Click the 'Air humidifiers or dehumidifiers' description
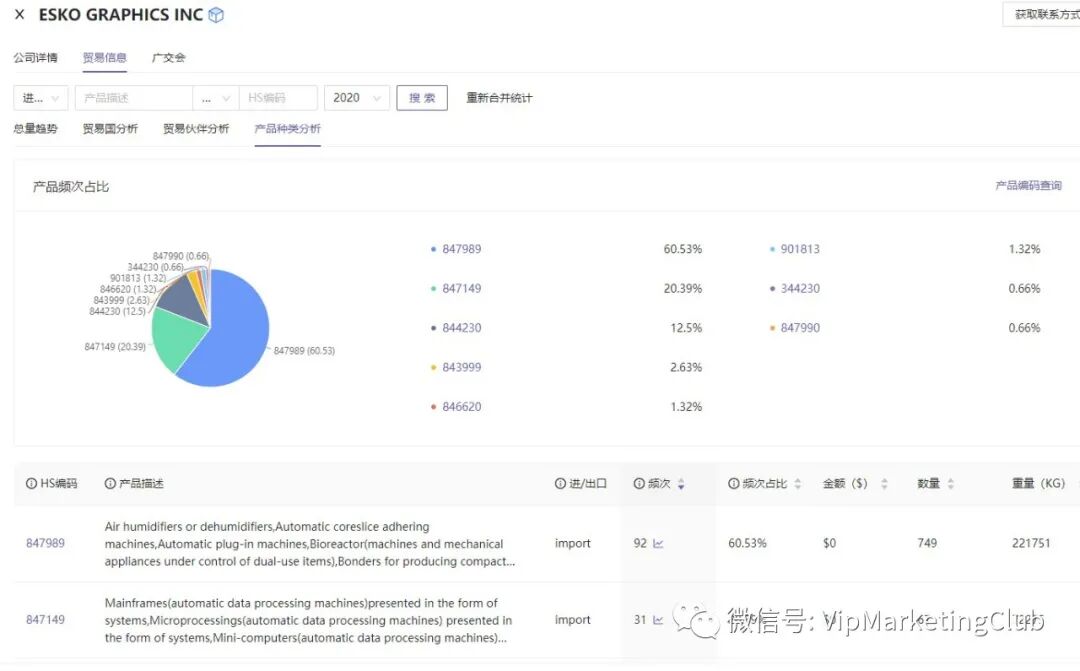This screenshot has height=671, width=1080. (310, 544)
